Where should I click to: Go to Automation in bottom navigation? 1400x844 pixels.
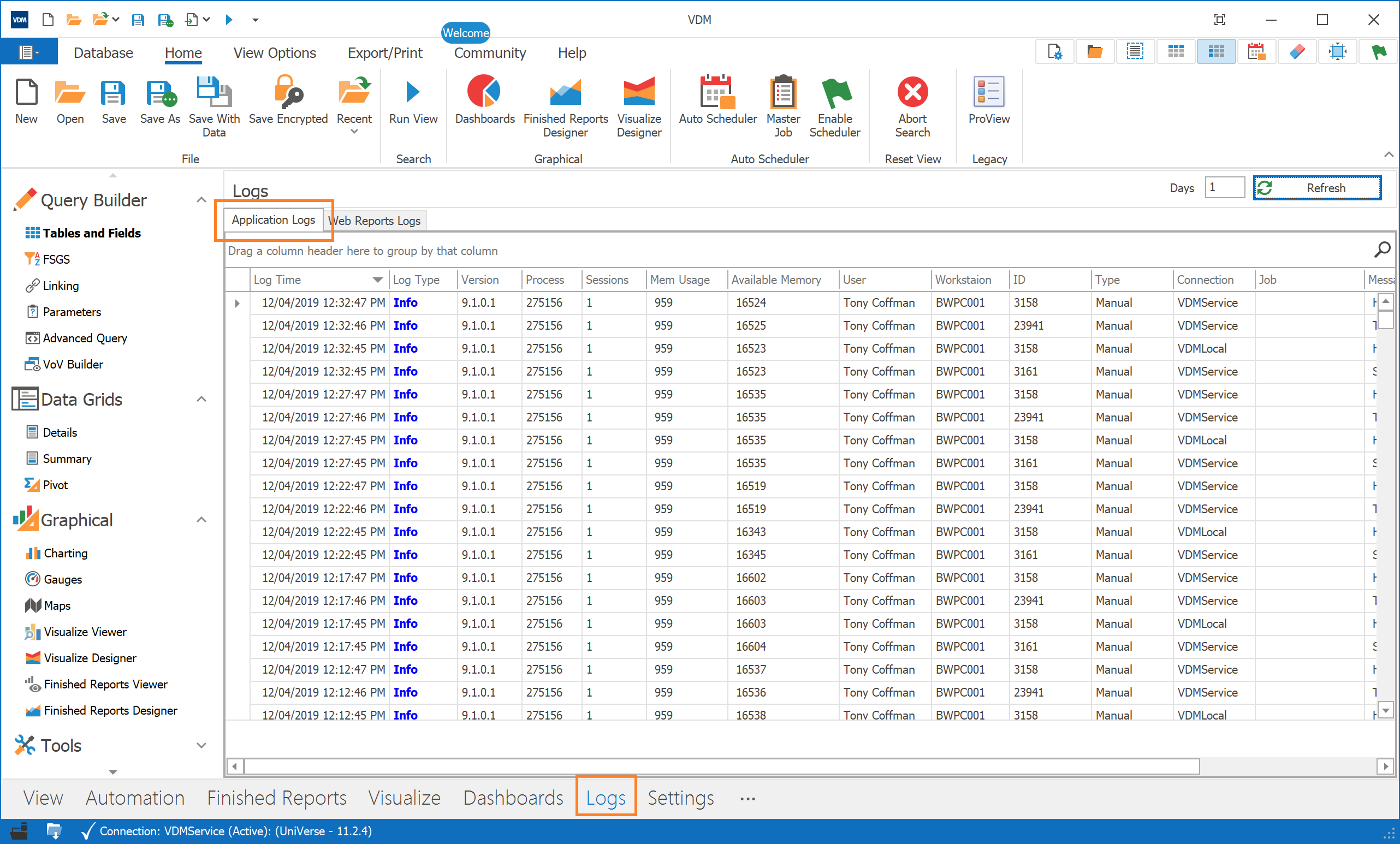pos(135,798)
